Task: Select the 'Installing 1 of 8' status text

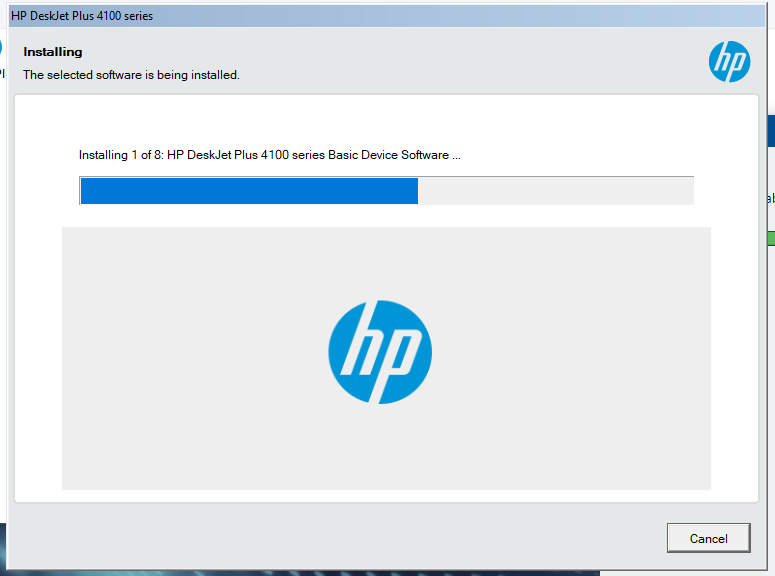Action: (x=269, y=155)
